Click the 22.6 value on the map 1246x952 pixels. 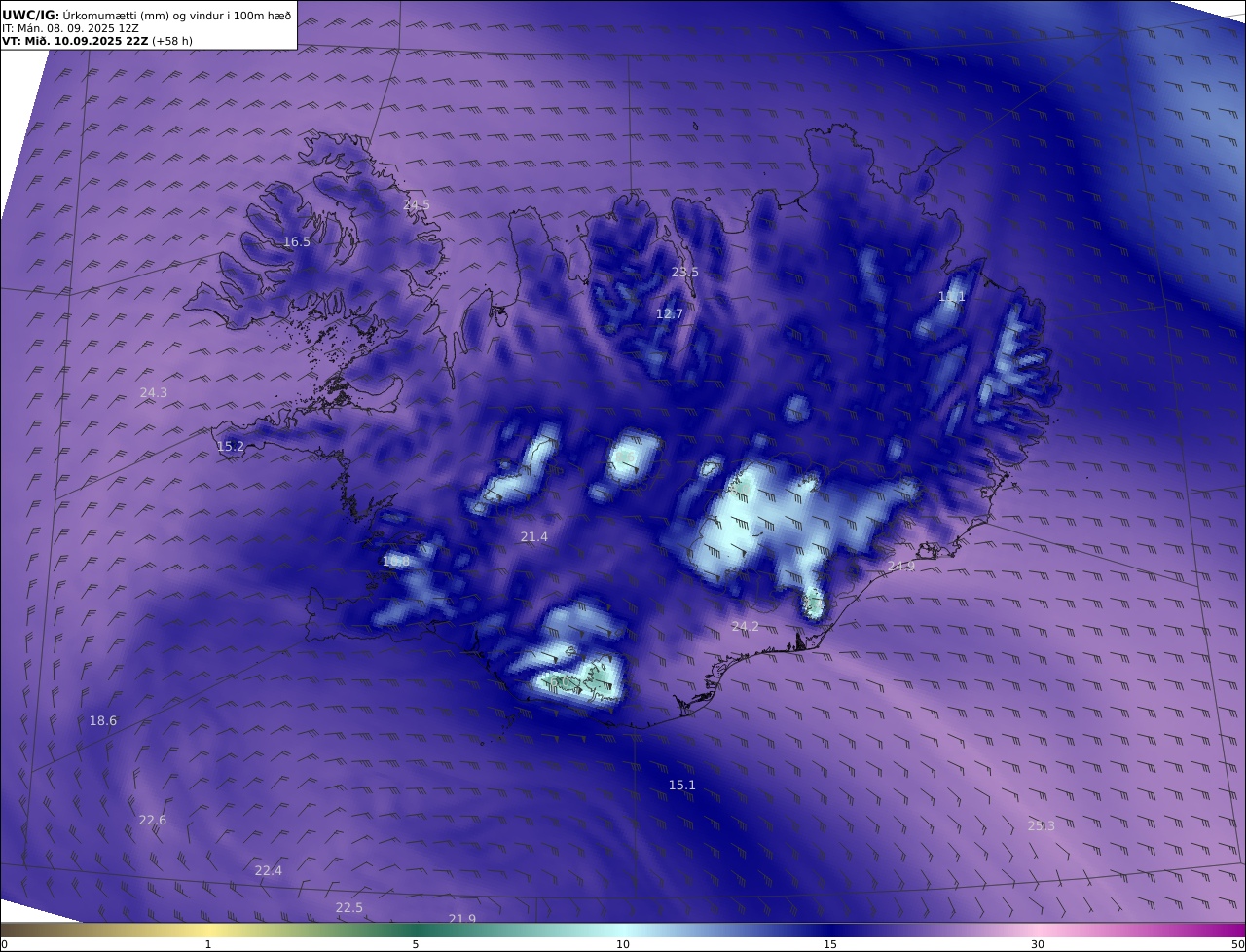pyautogui.click(x=153, y=821)
